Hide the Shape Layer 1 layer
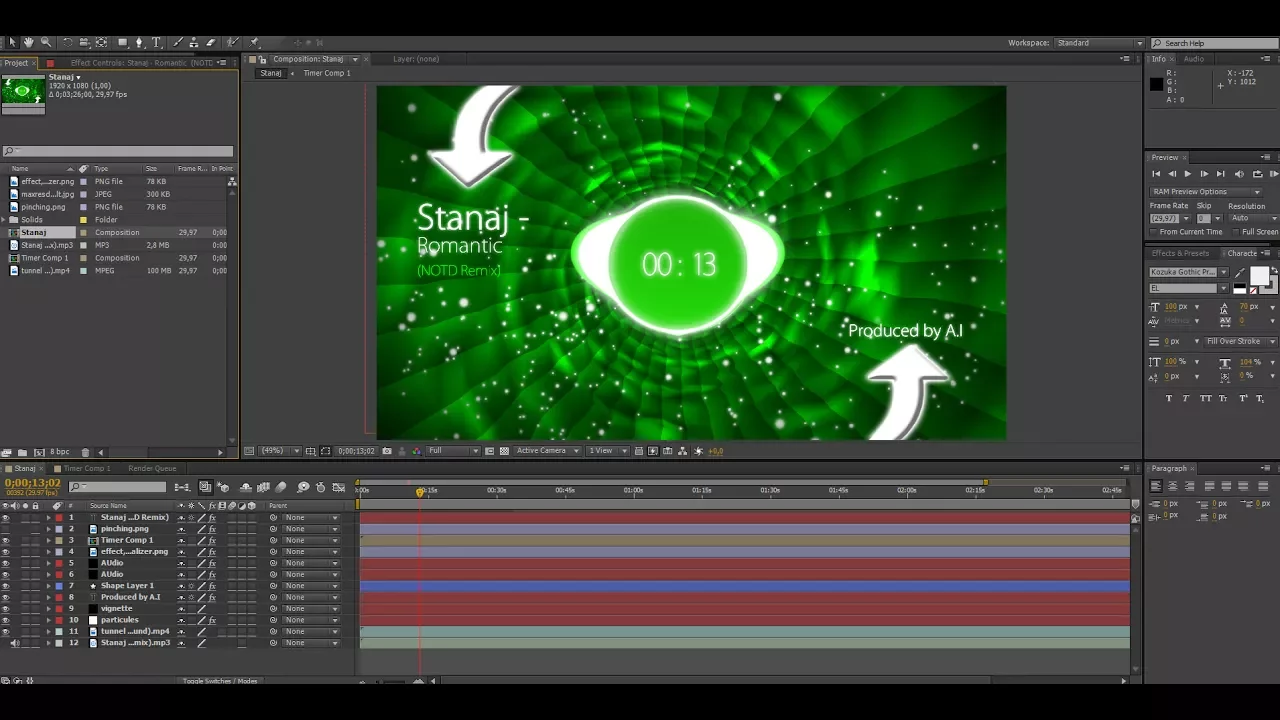Viewport: 1280px width, 720px height. point(6,586)
